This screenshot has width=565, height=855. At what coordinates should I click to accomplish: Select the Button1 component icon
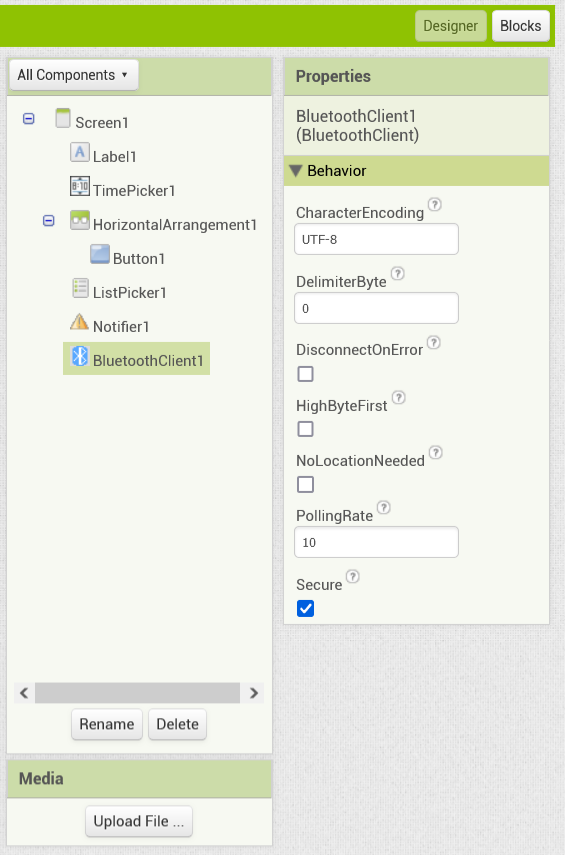100,254
